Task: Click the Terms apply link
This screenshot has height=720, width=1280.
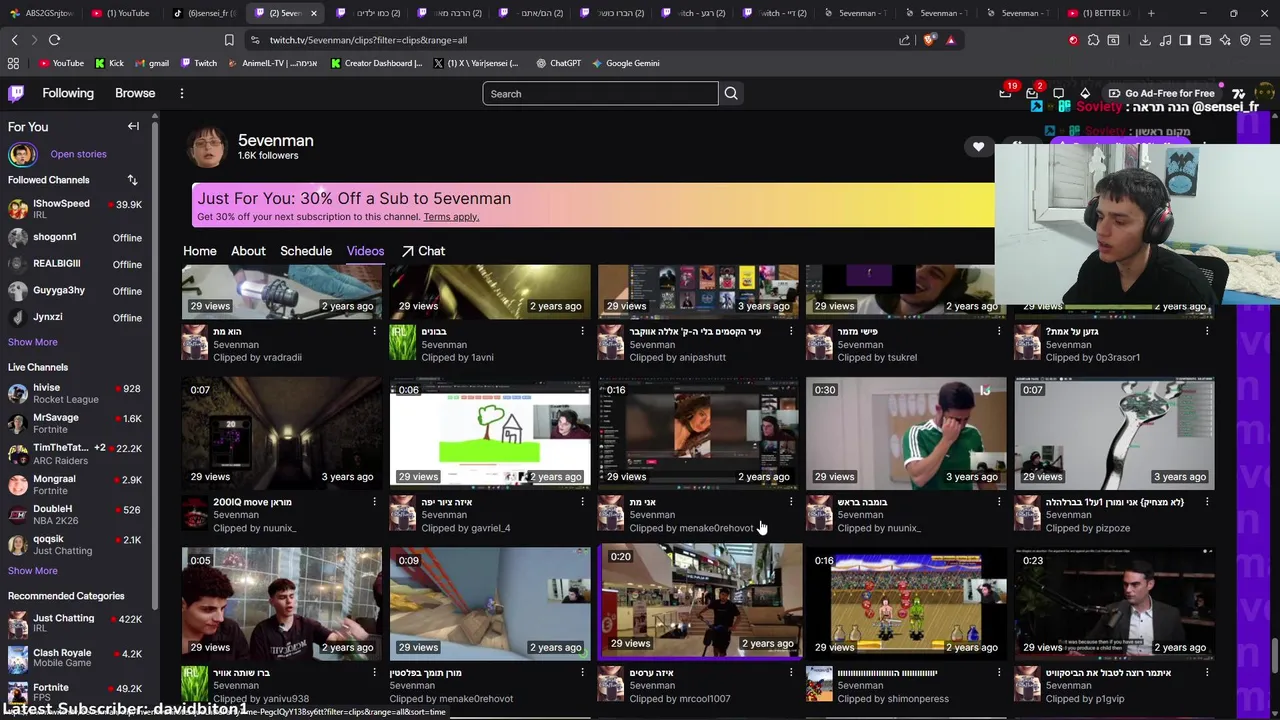Action: tap(451, 217)
